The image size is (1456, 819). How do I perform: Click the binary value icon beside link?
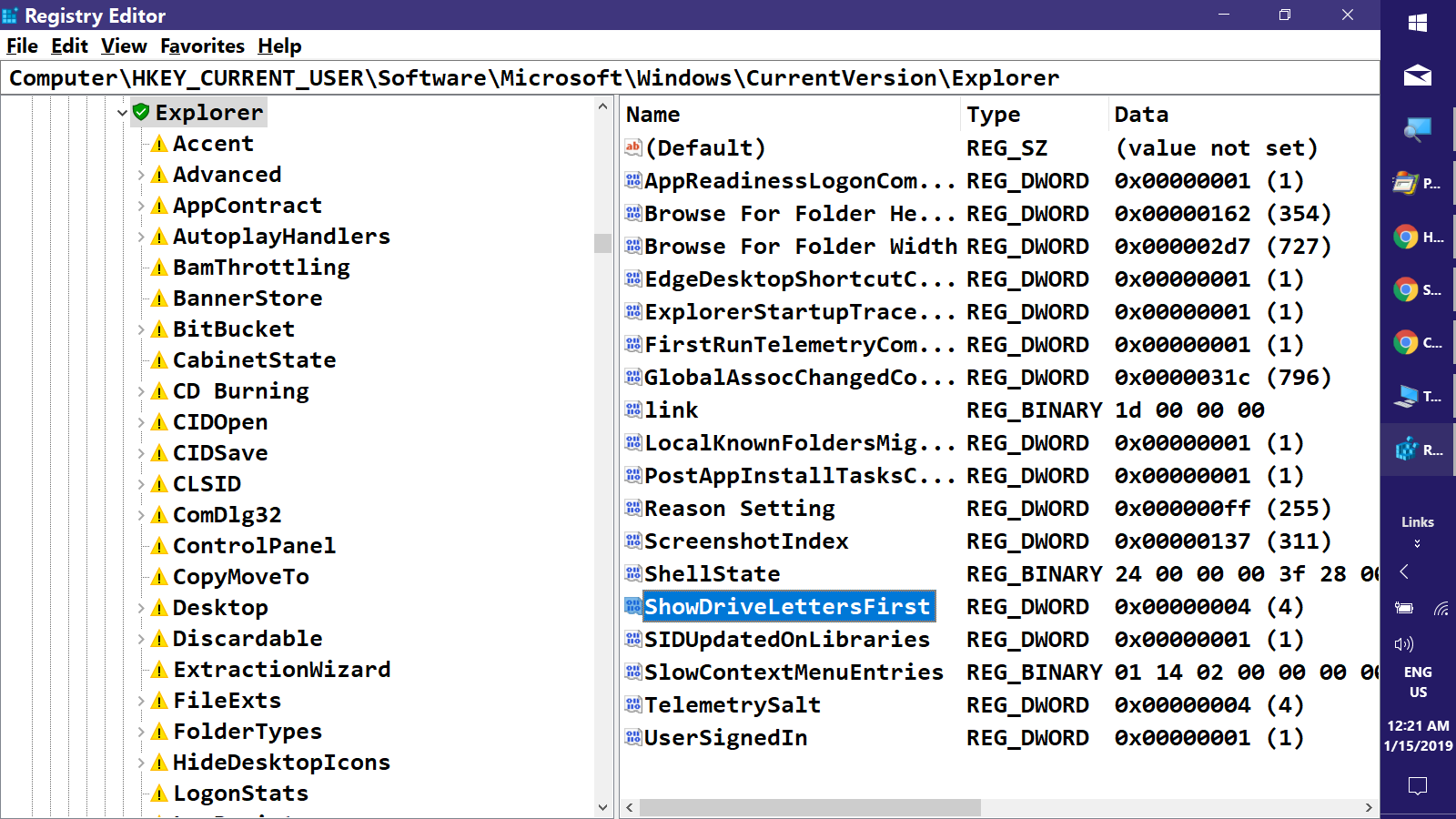pyautogui.click(x=633, y=409)
